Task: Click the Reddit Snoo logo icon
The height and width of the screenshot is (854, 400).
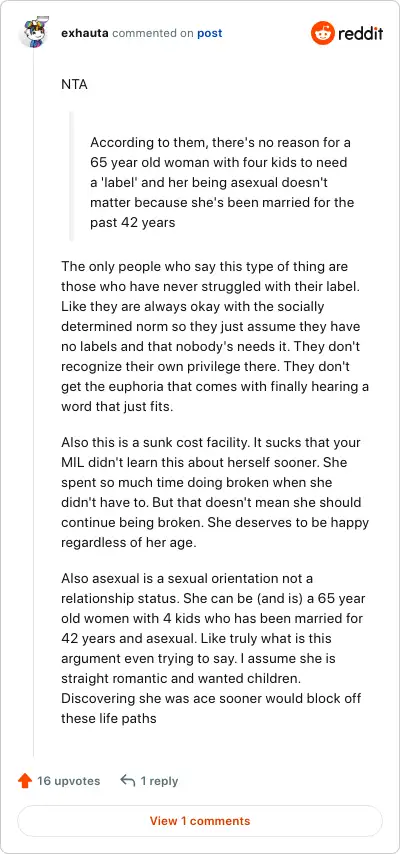Action: pyautogui.click(x=322, y=33)
